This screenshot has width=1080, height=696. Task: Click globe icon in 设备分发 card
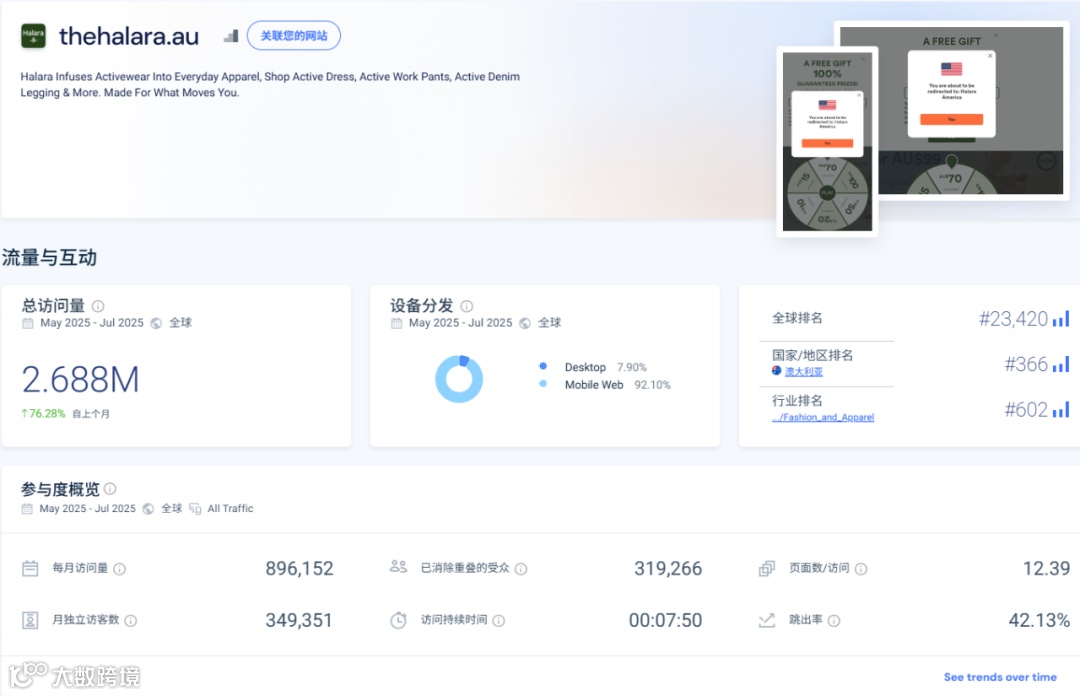click(x=525, y=323)
